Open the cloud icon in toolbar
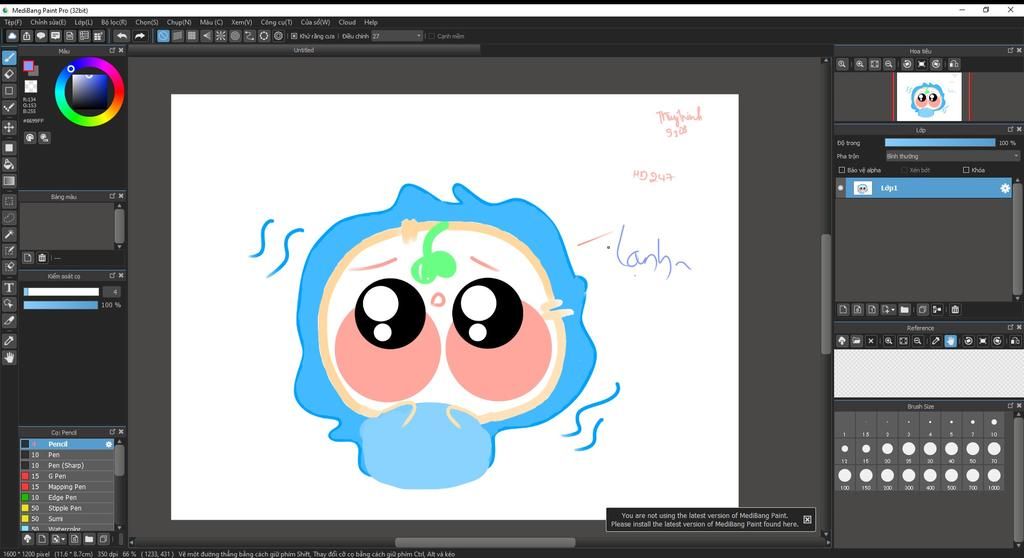 [12, 36]
